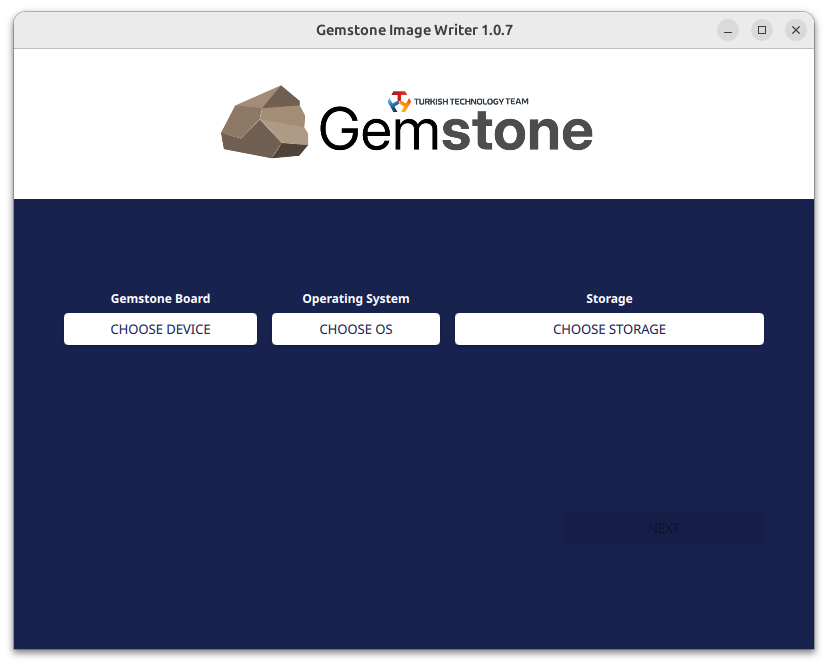Select the CHOOSE STORAGE button

pos(609,329)
